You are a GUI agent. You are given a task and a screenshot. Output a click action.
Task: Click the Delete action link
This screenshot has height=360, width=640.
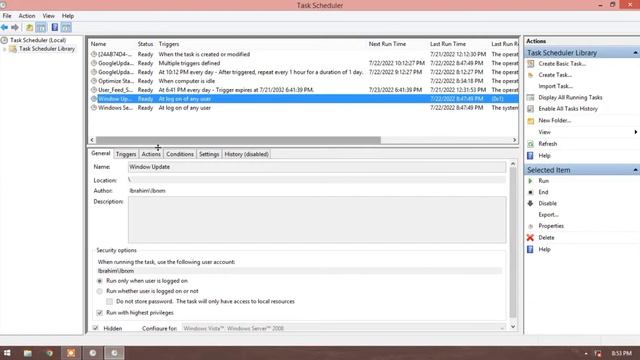546,238
